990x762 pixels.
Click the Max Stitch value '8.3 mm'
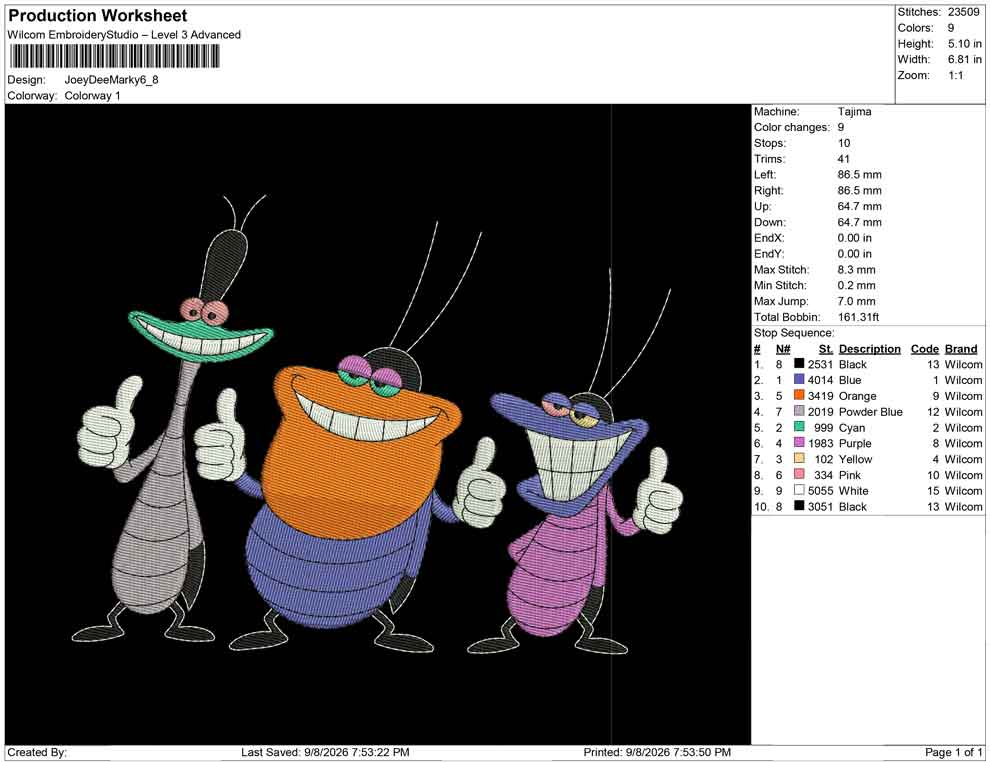pyautogui.click(x=856, y=270)
